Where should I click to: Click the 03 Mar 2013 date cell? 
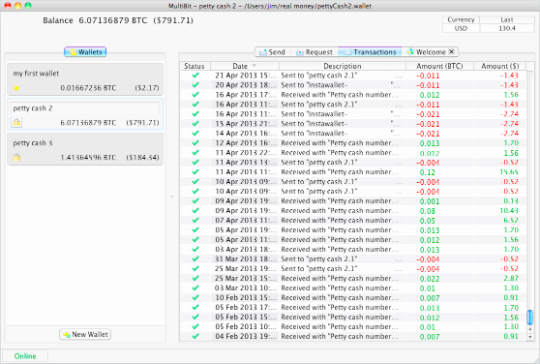click(x=246, y=288)
